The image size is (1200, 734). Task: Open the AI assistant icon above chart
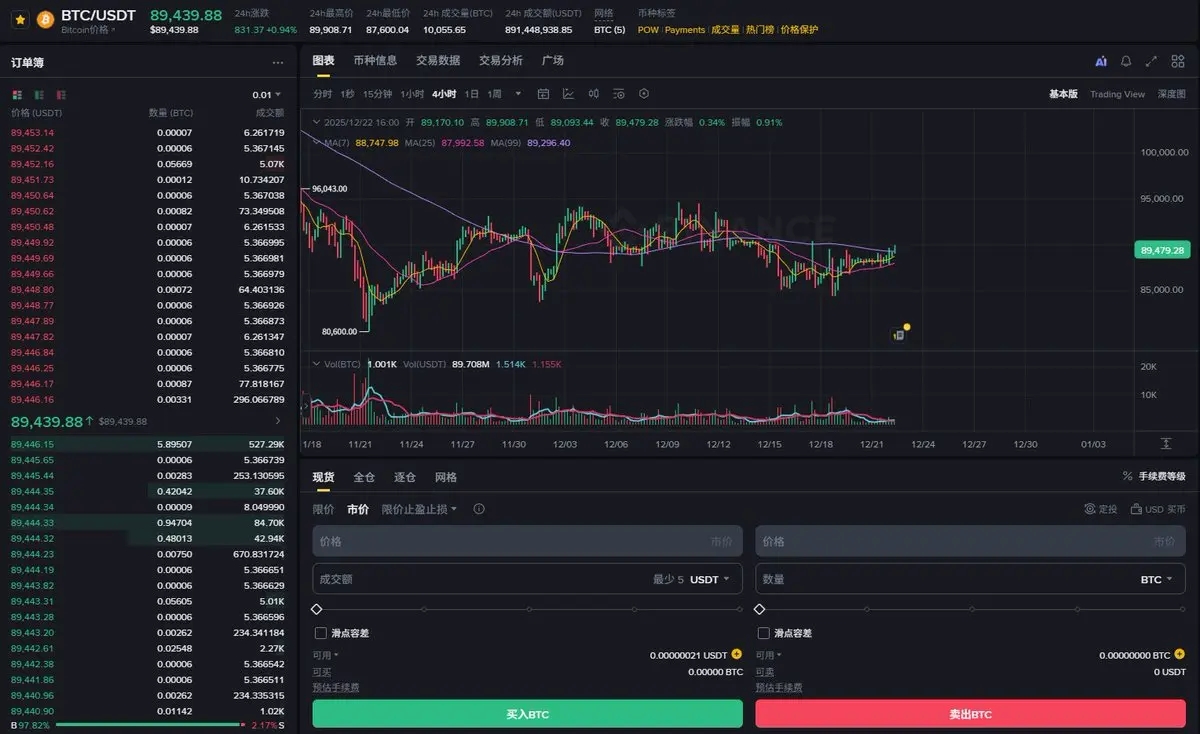(x=1101, y=61)
